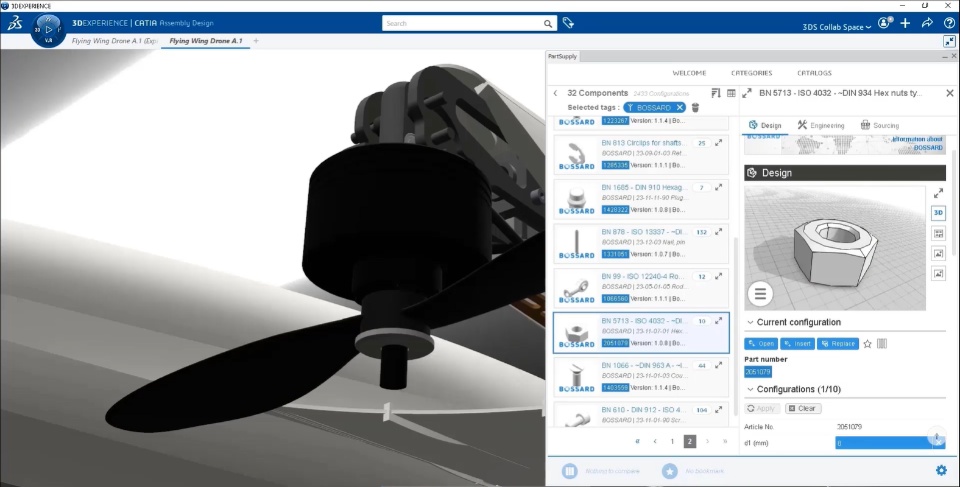Click the plus Add icon in top bar
The image size is (960, 487).
[906, 23]
